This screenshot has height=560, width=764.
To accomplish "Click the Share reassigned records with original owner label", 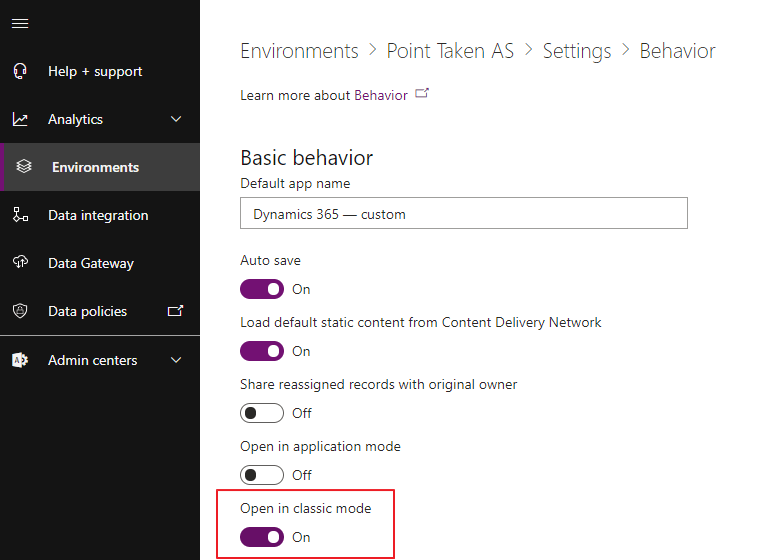I will (x=379, y=385).
